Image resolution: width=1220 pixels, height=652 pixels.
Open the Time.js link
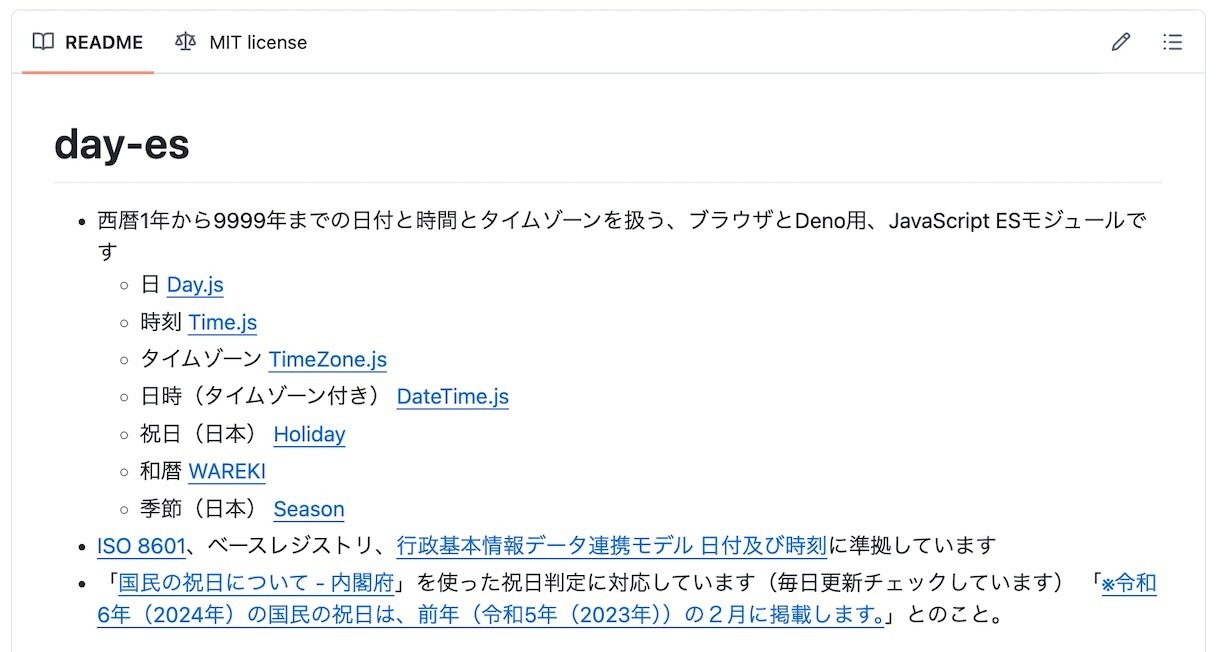(222, 322)
